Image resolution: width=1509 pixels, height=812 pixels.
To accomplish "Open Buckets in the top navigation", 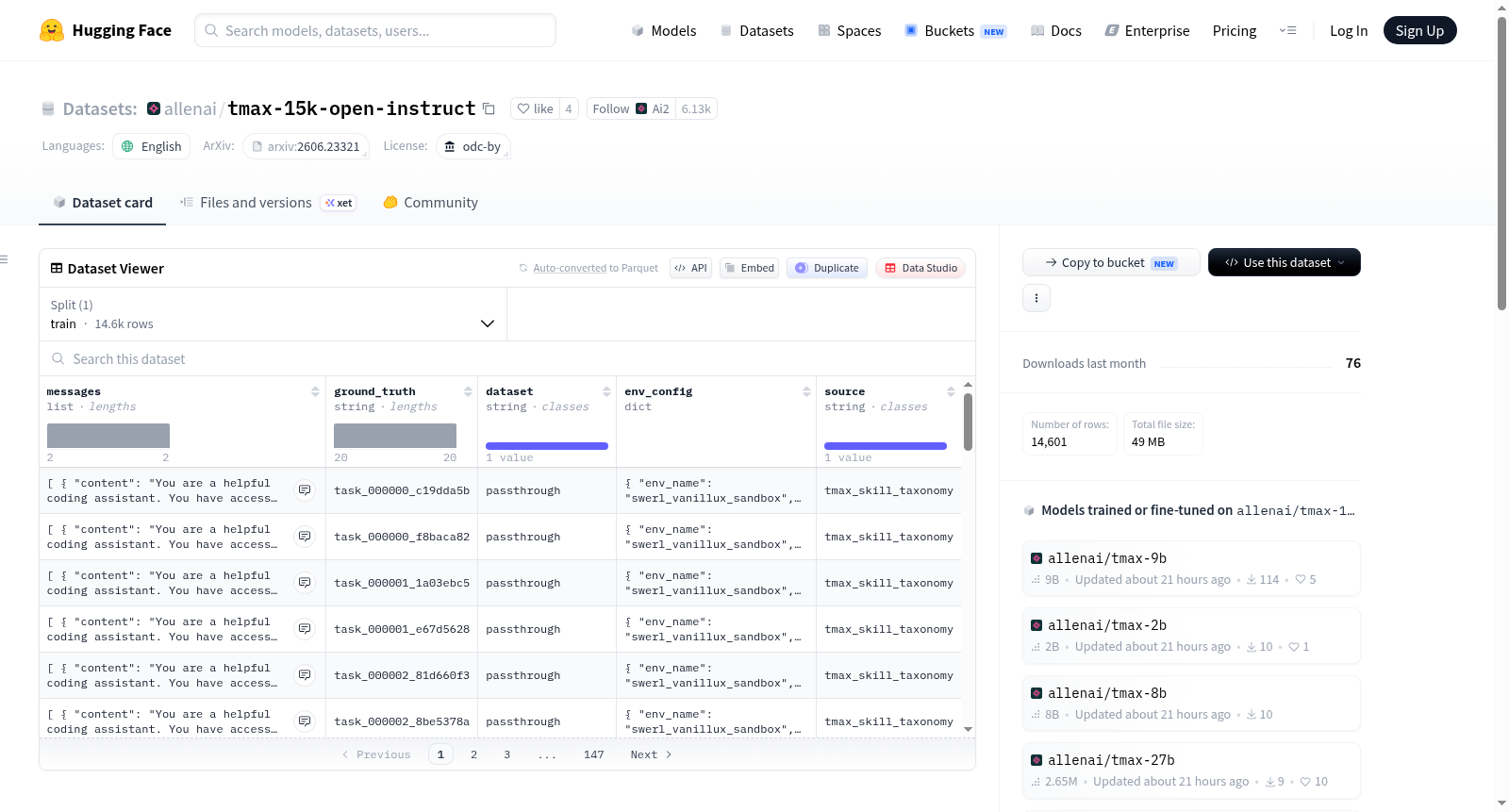I will coord(955,30).
